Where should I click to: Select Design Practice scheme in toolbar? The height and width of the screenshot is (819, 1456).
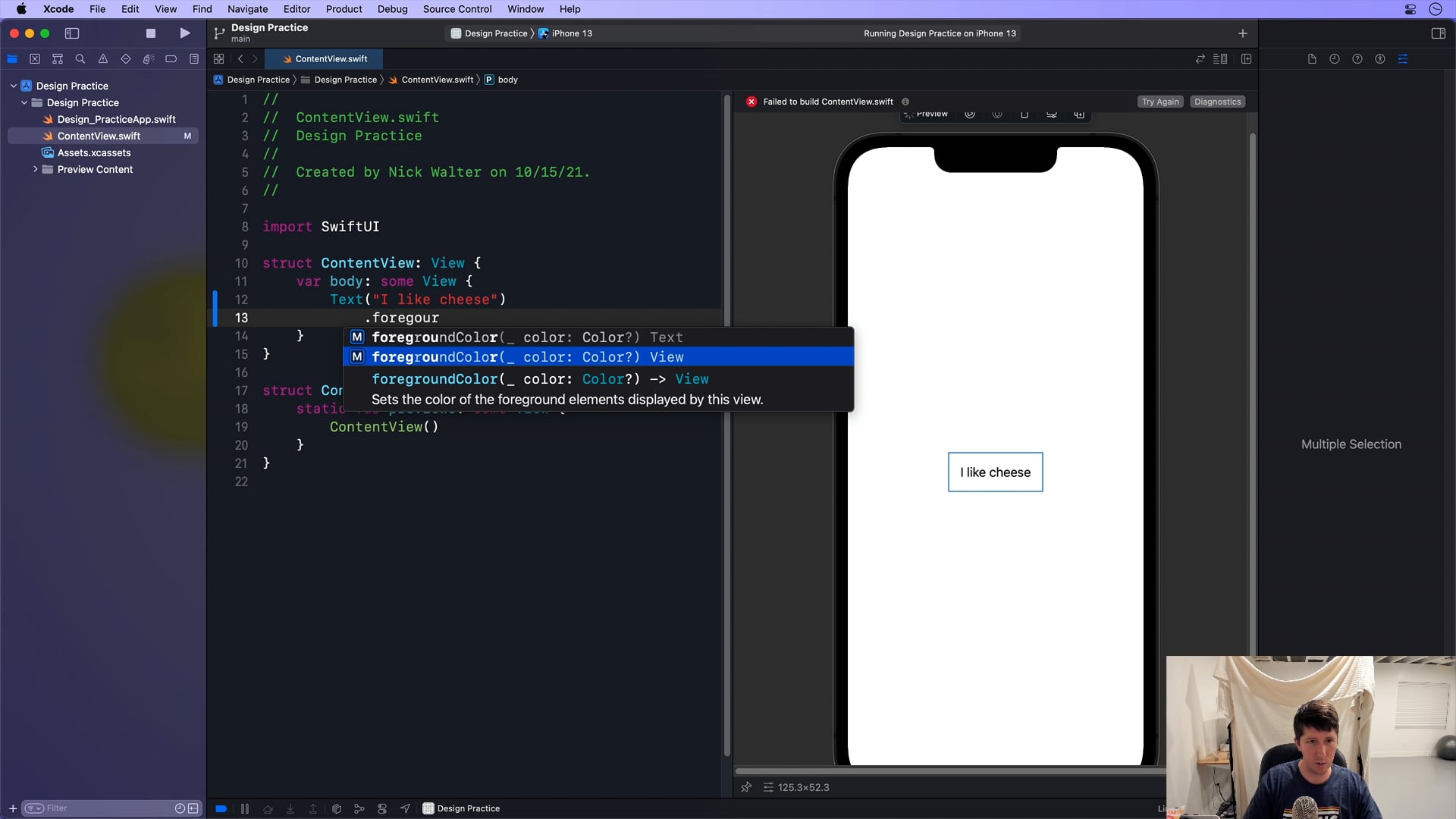coord(489,33)
